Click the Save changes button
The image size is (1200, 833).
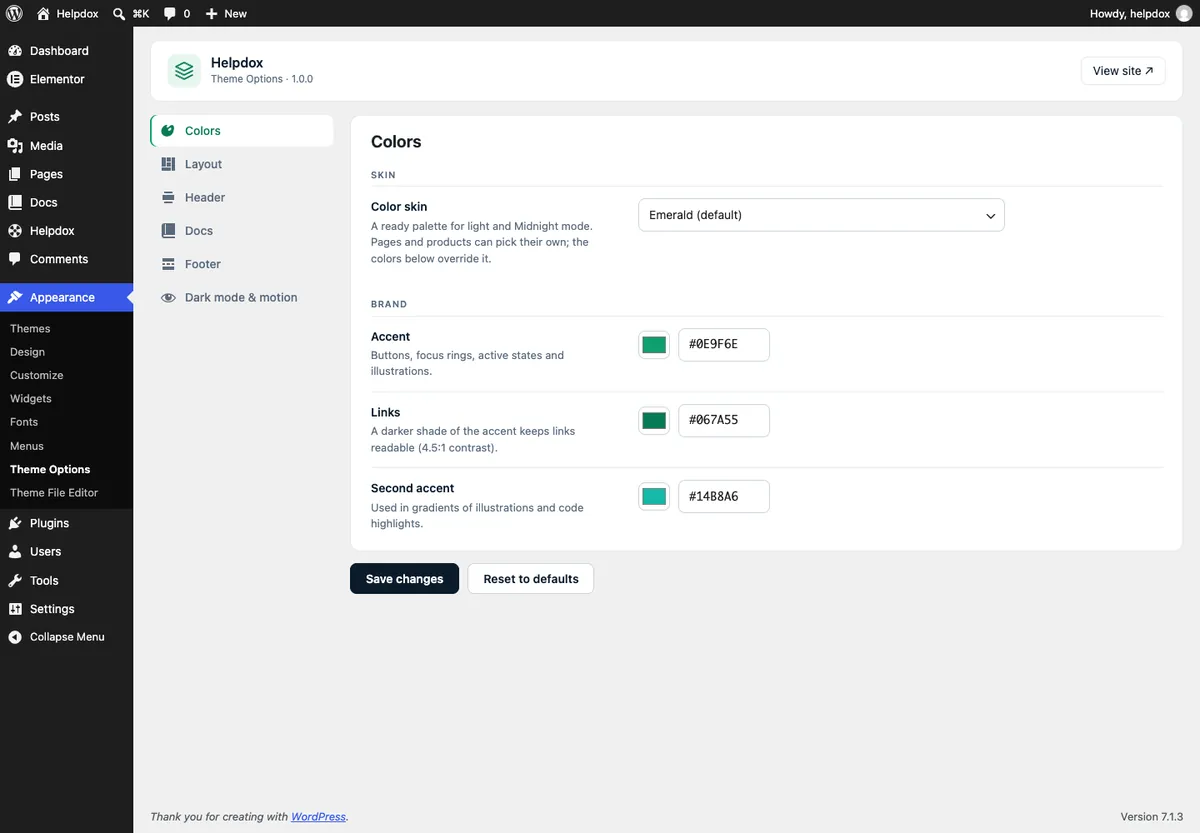click(404, 579)
